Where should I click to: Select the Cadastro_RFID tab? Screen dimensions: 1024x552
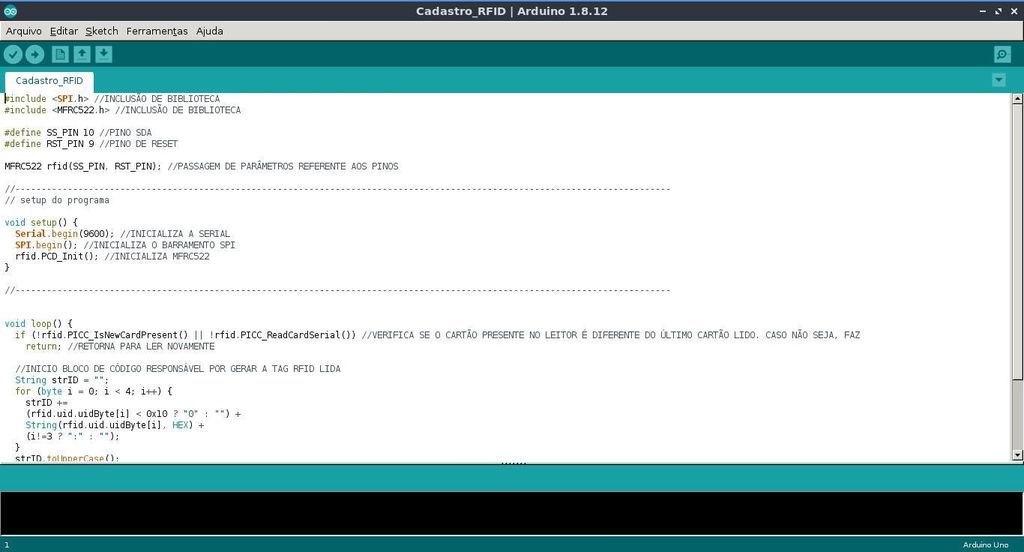pyautogui.click(x=49, y=81)
